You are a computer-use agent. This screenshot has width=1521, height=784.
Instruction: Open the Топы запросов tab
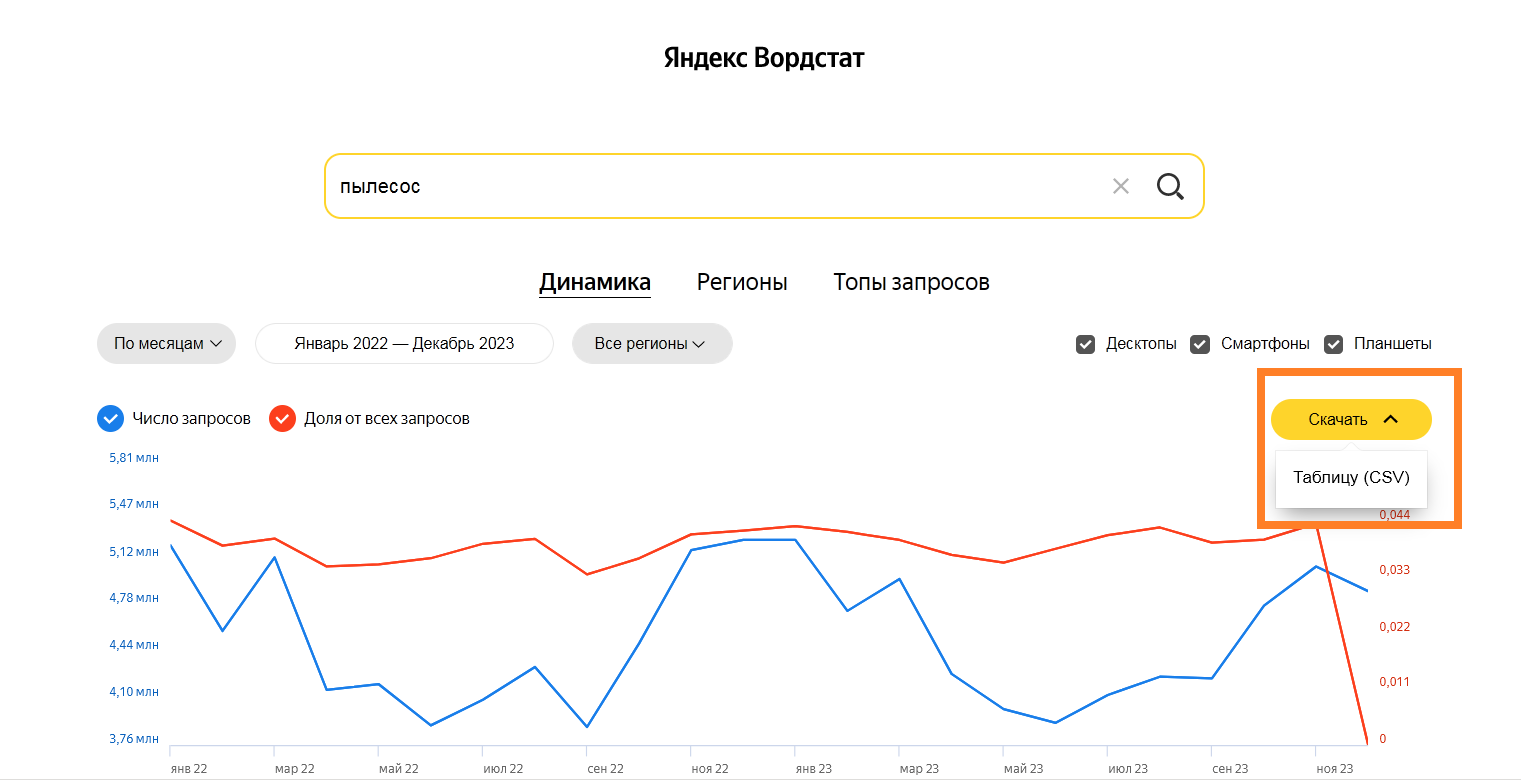(x=911, y=283)
